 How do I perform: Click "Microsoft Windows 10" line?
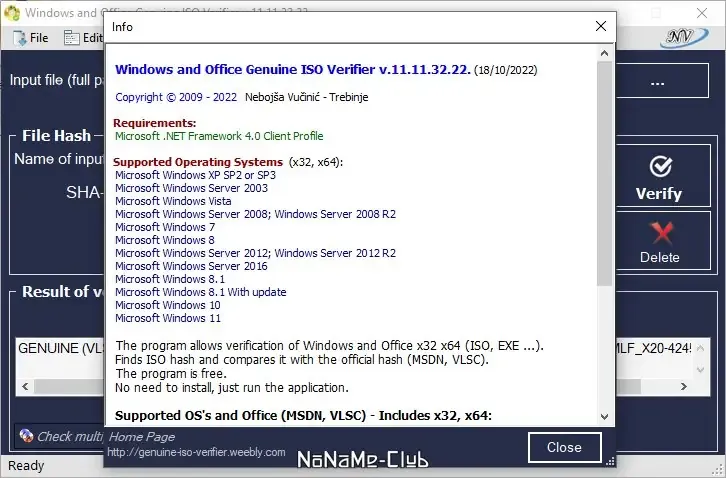(168, 305)
